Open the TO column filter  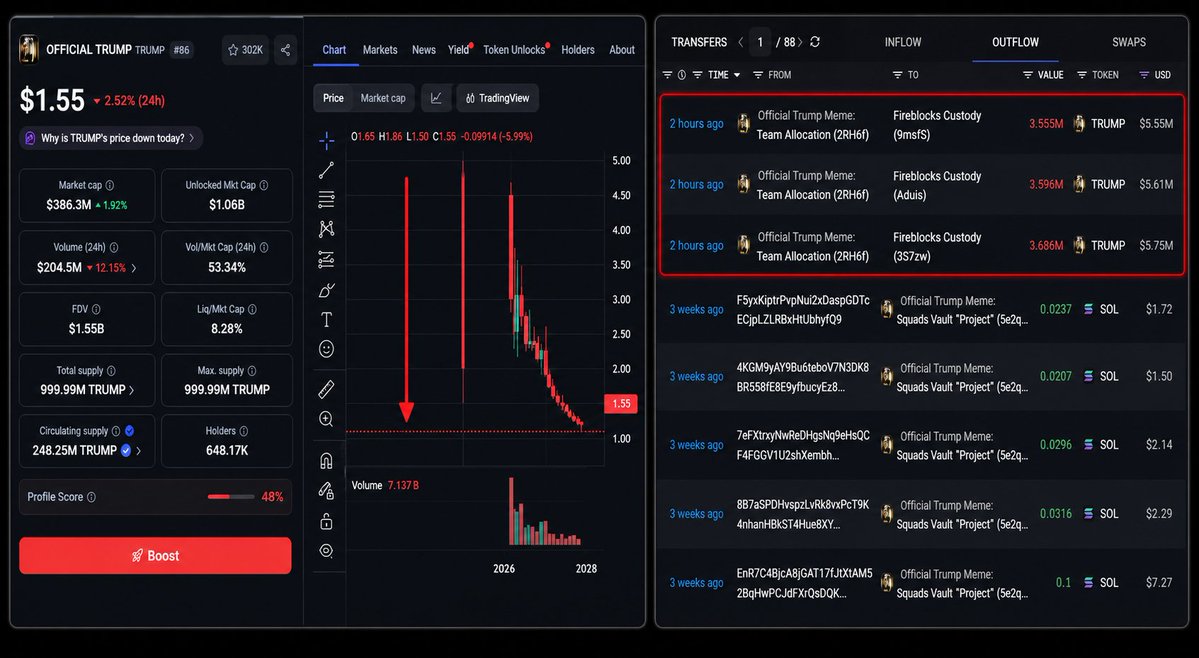[x=898, y=75]
